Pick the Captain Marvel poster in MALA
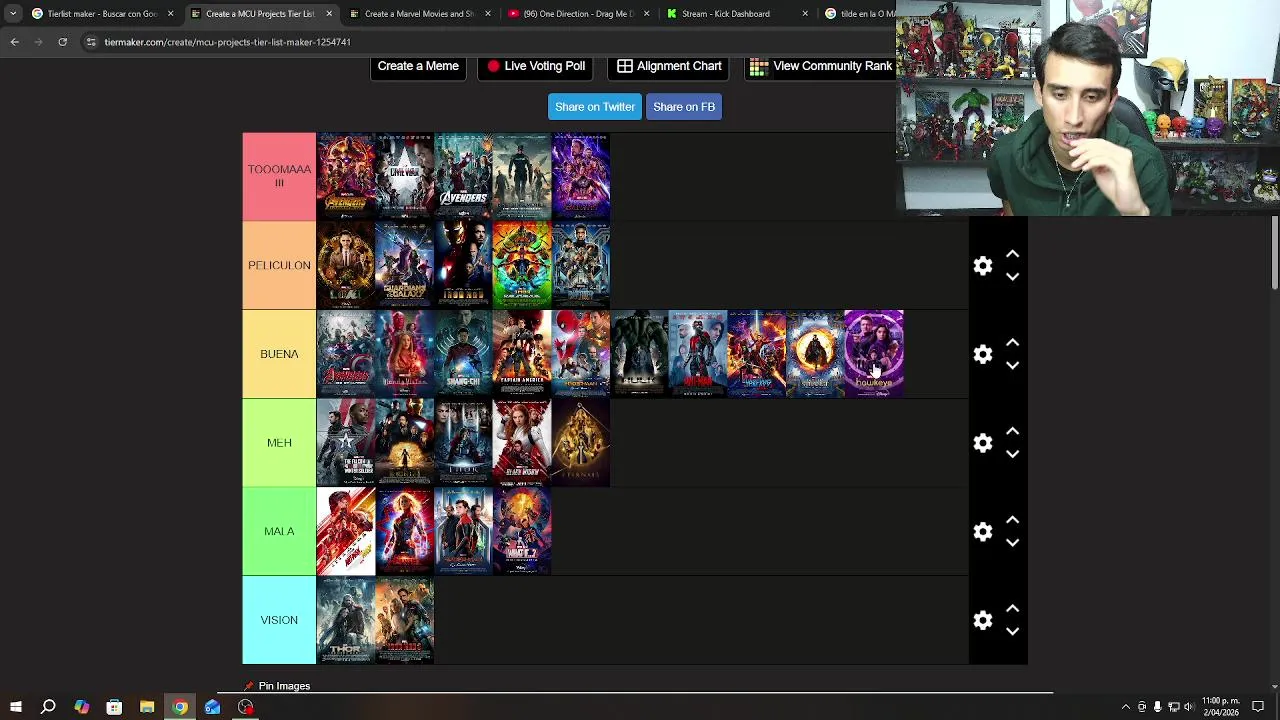This screenshot has height=720, width=1280. pyautogui.click(x=405, y=531)
